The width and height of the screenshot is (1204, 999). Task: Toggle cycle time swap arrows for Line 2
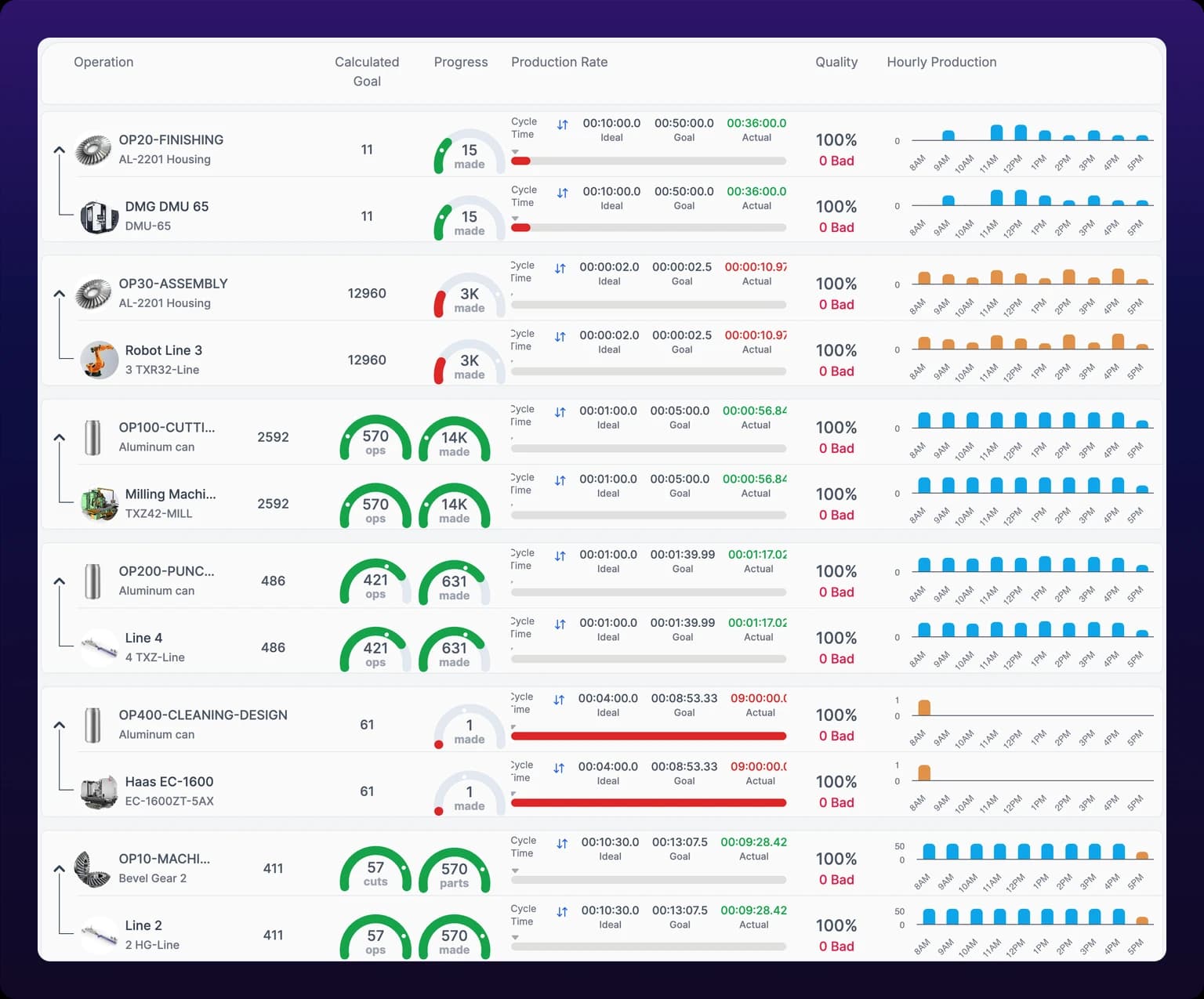(x=562, y=912)
